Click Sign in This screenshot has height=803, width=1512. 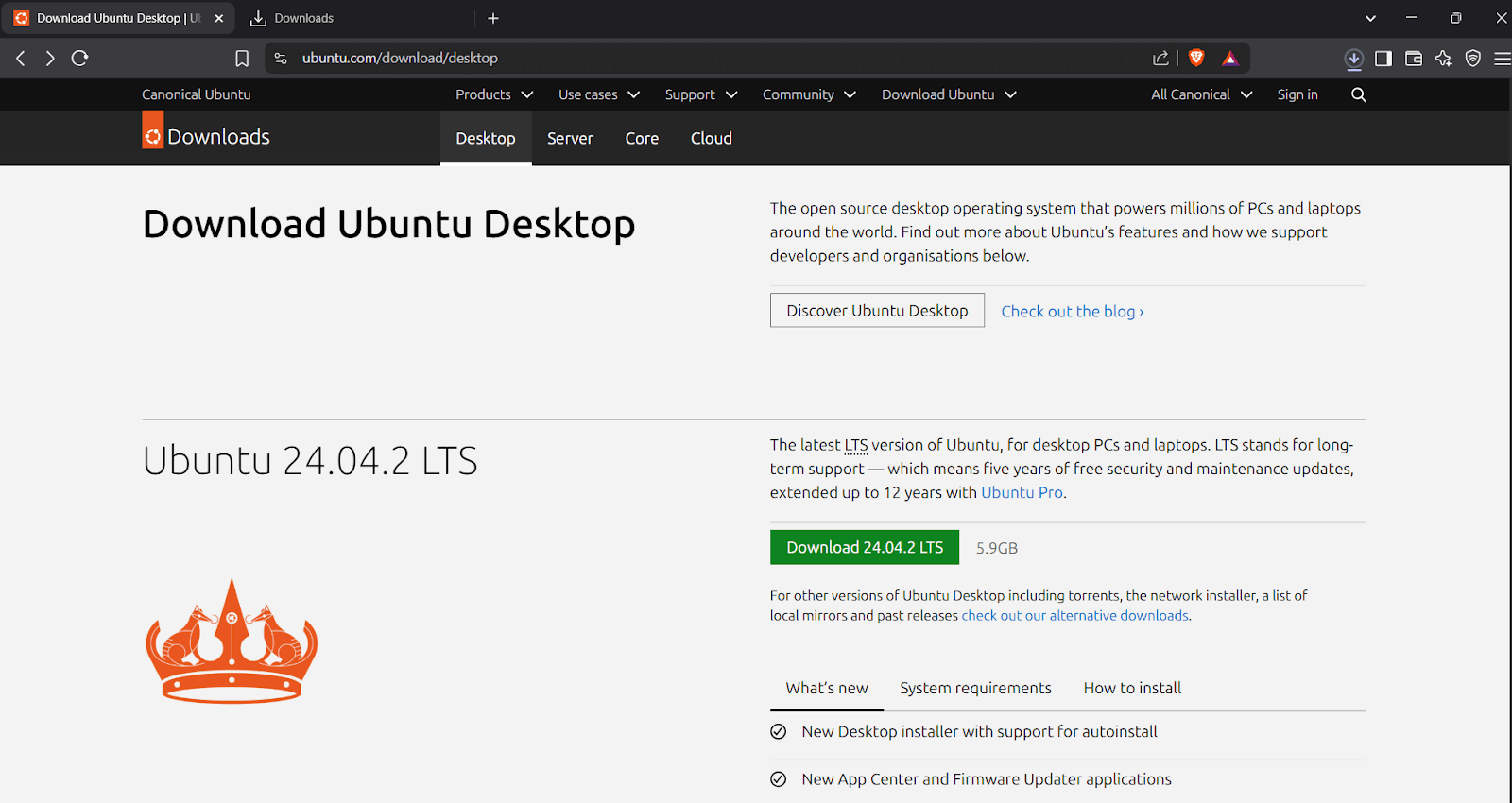coord(1297,94)
